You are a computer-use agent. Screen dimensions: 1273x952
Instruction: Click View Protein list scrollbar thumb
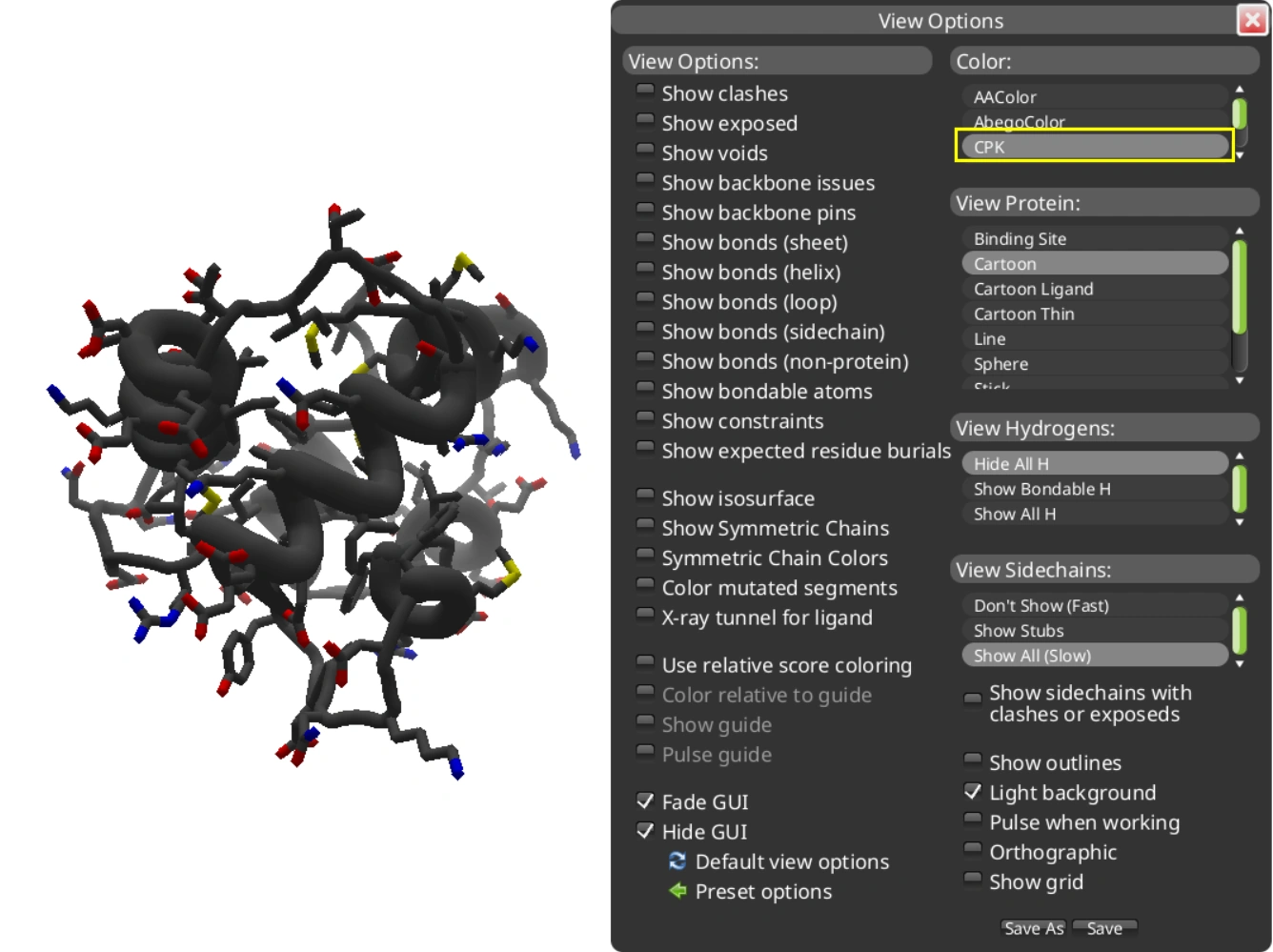coord(1240,287)
